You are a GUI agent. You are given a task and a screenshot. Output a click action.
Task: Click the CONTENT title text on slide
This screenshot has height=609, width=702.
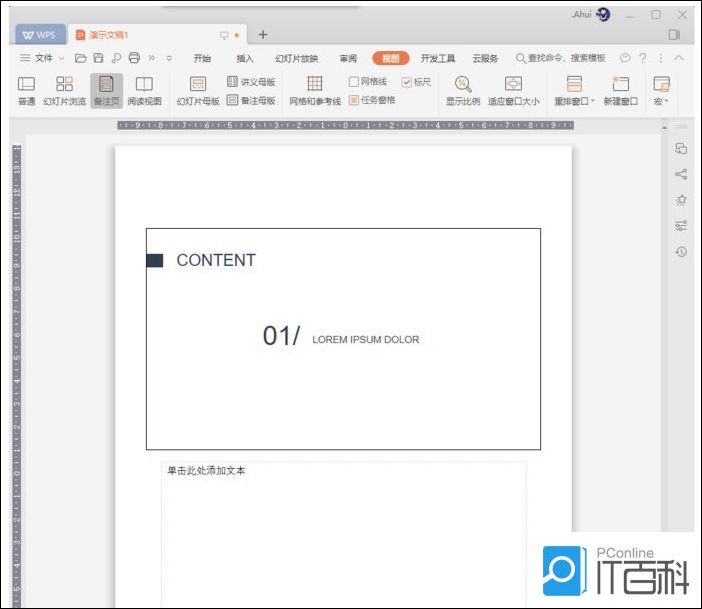216,260
